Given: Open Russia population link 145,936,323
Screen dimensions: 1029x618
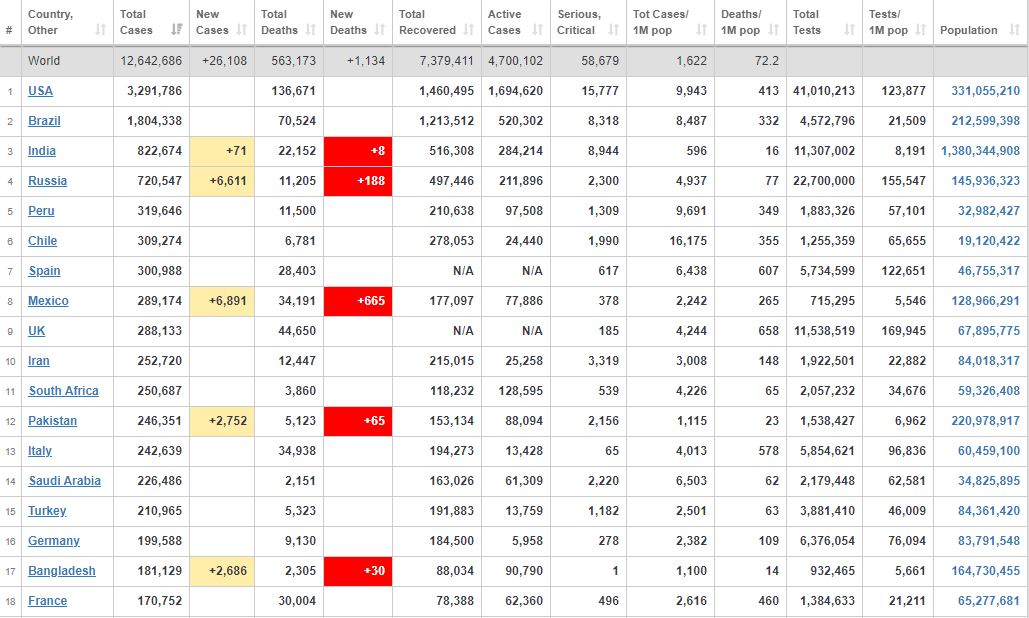Looking at the screenshot, I should (986, 181).
